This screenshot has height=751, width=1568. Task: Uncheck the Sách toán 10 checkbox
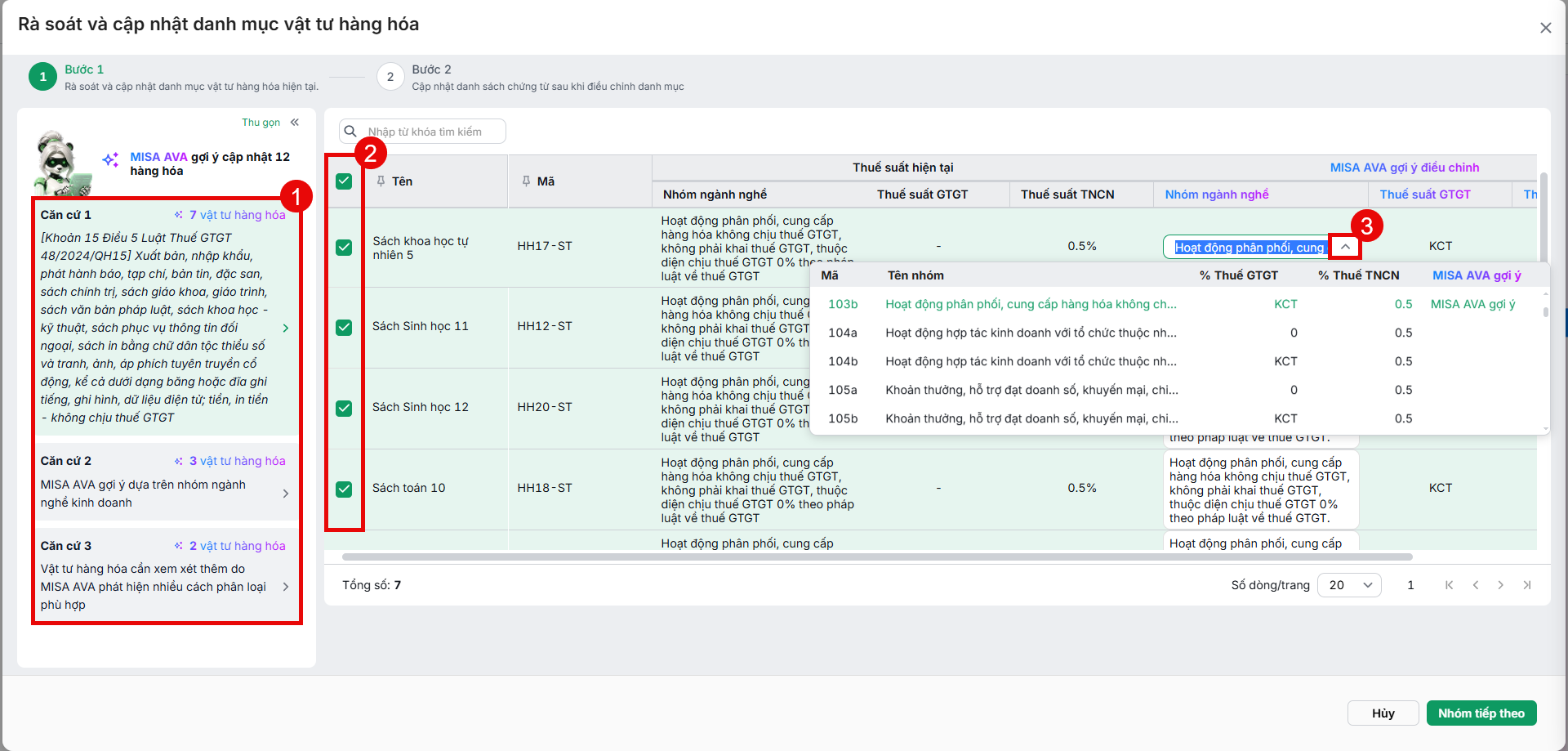pos(344,489)
